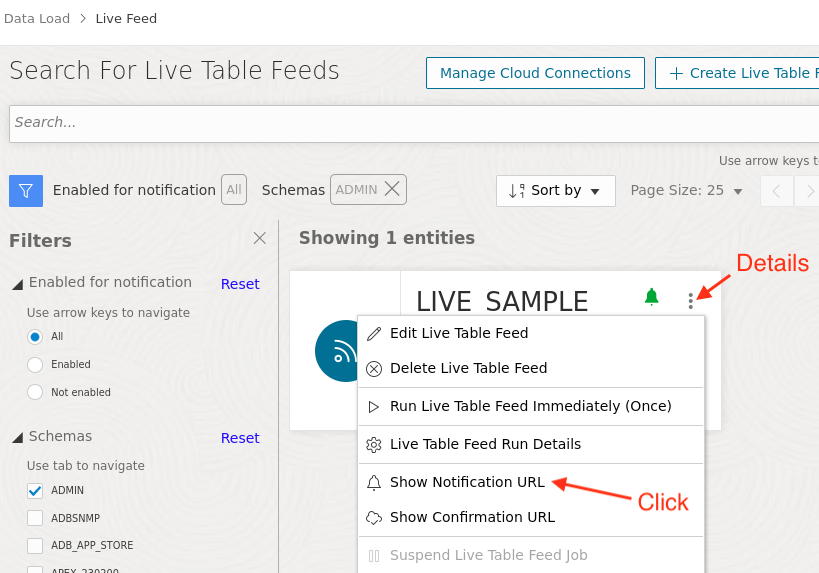819x573 pixels.
Task: Click the pencil icon for Edit Live Table Feed
Action: 374,334
